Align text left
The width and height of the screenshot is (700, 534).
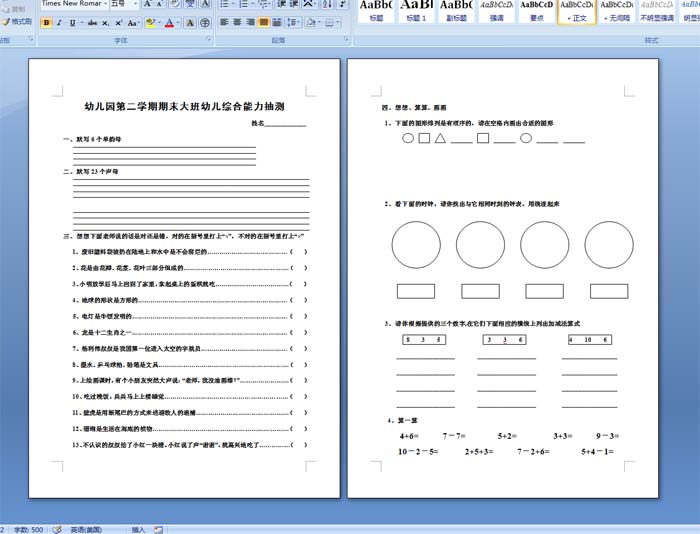225,22
